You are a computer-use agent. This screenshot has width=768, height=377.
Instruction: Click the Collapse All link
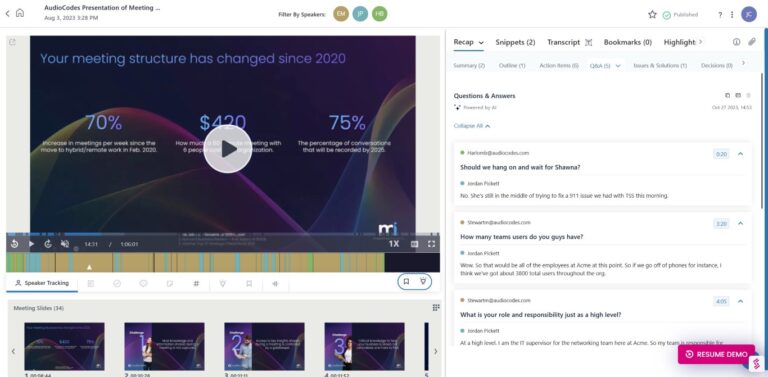click(x=472, y=126)
